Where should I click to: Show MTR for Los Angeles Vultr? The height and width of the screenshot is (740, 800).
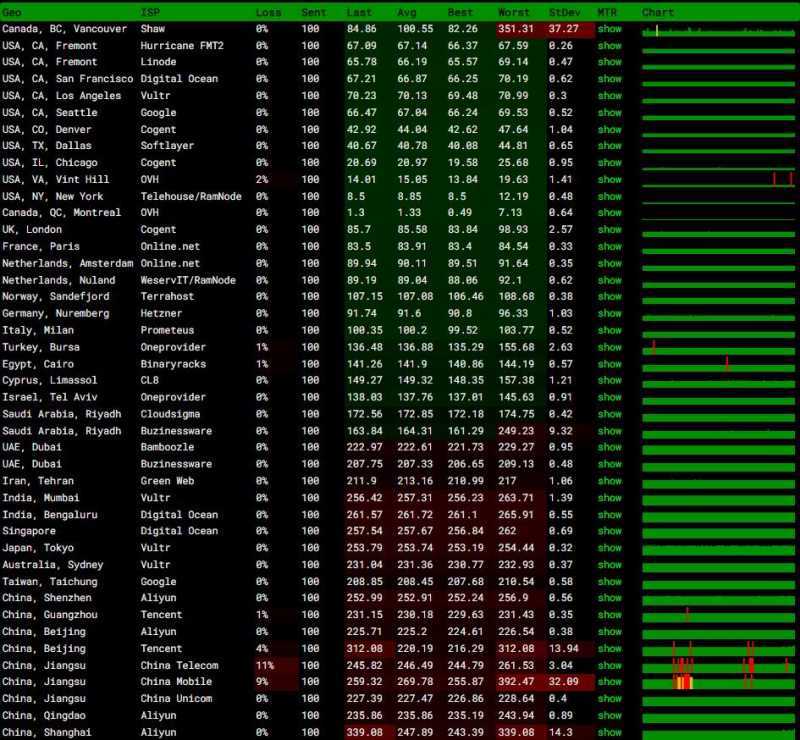tap(610, 96)
